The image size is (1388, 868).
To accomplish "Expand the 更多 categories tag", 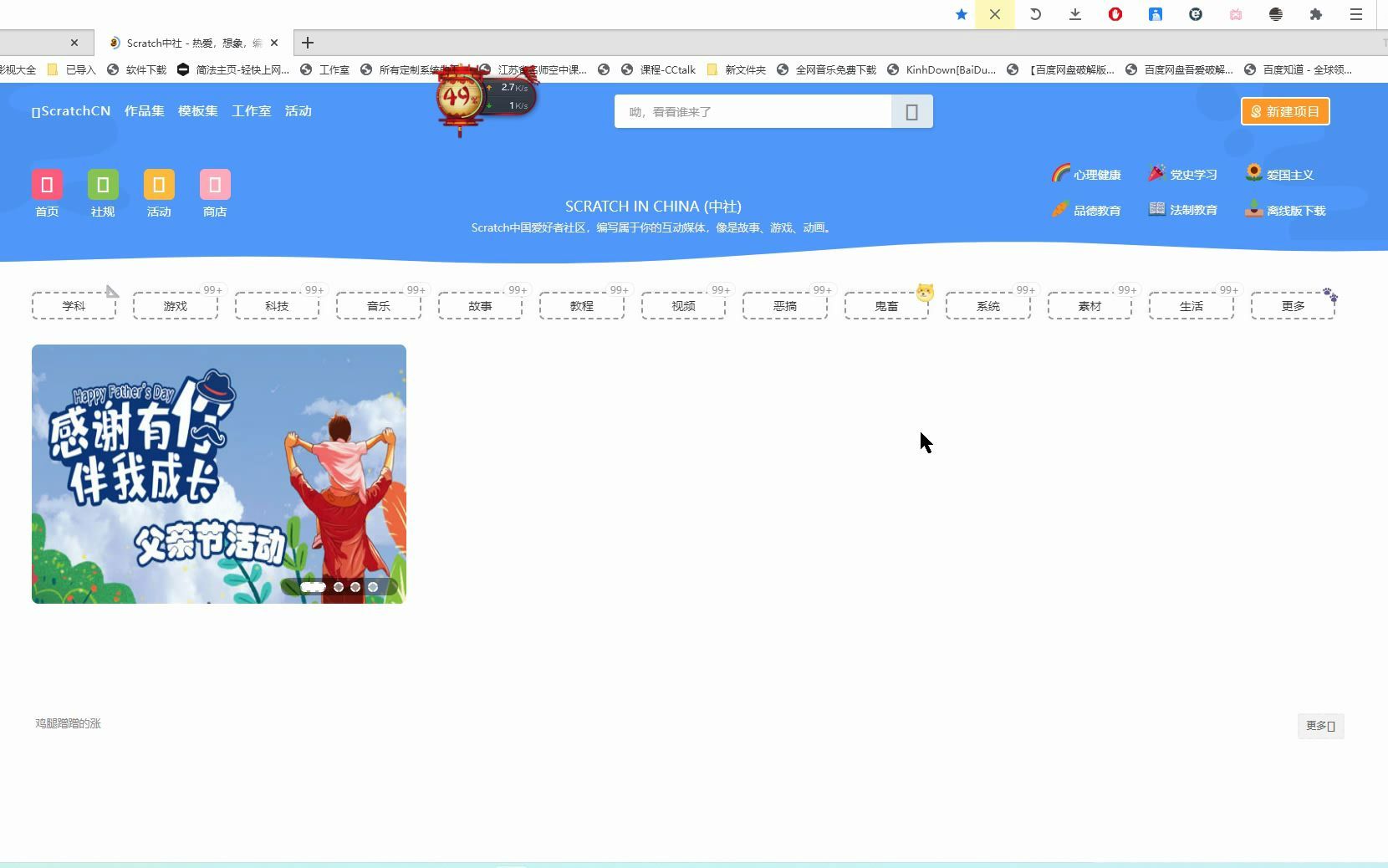I will coord(1293,306).
